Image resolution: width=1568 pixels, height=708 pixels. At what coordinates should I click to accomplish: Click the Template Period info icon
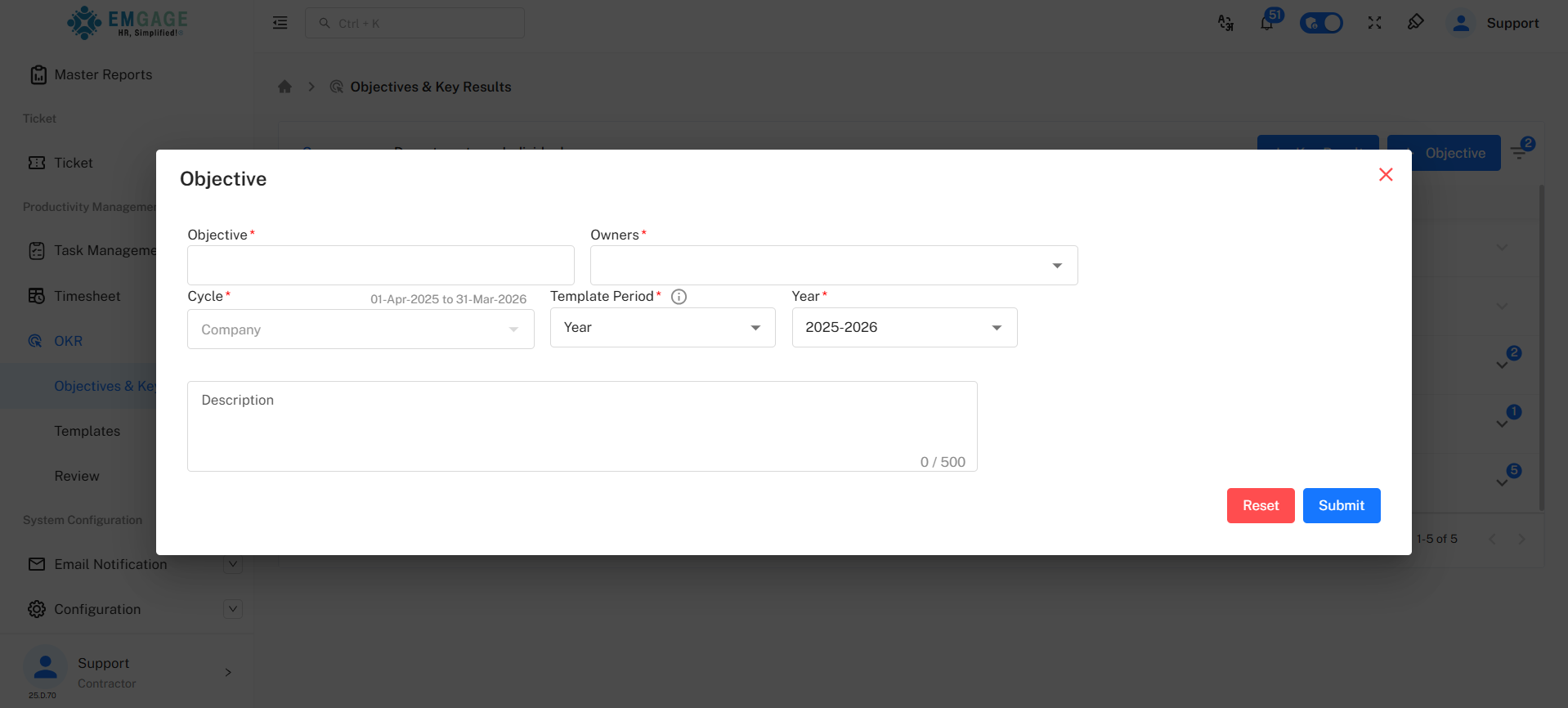pyautogui.click(x=679, y=297)
